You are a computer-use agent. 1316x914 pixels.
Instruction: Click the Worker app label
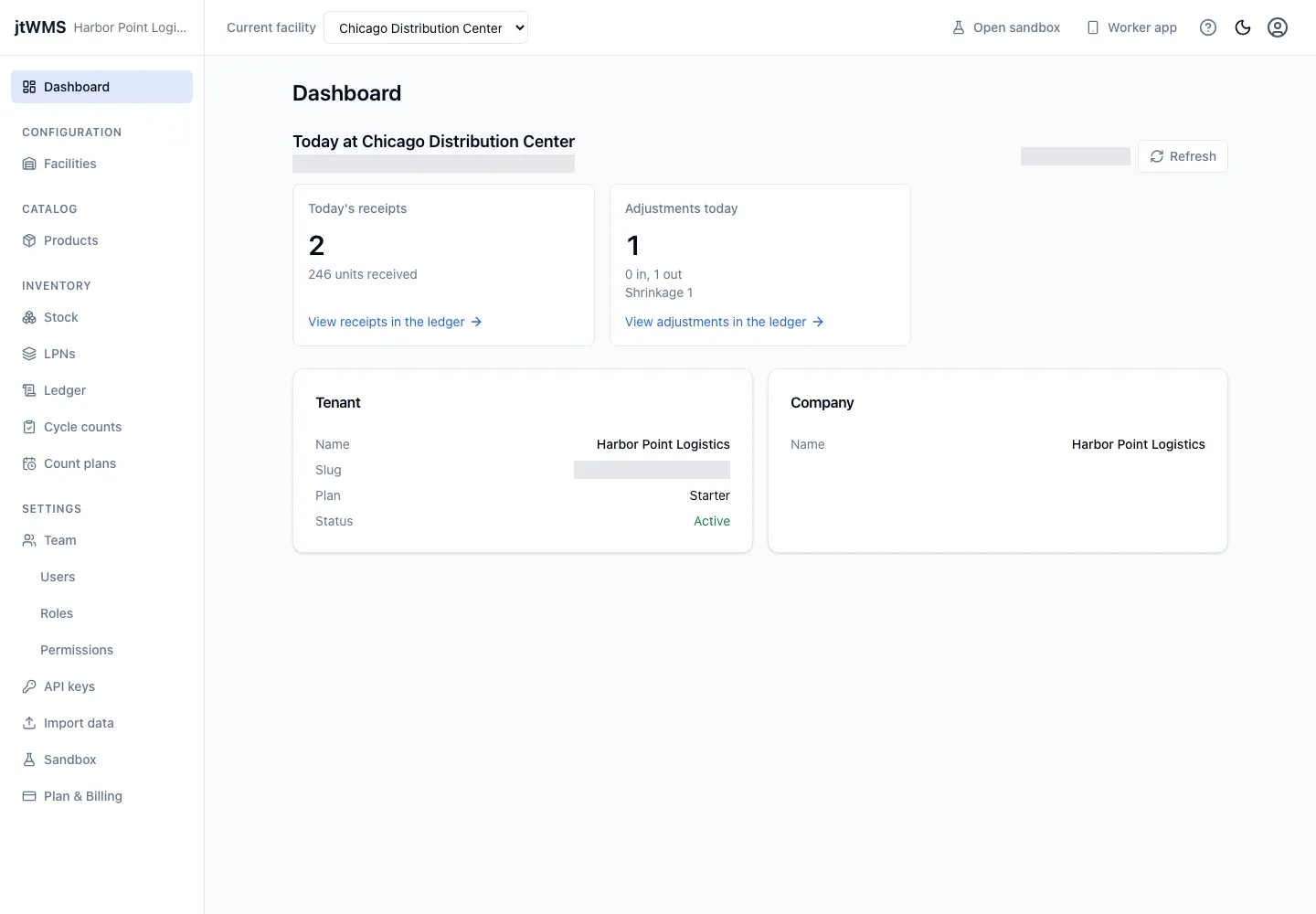[1142, 27]
